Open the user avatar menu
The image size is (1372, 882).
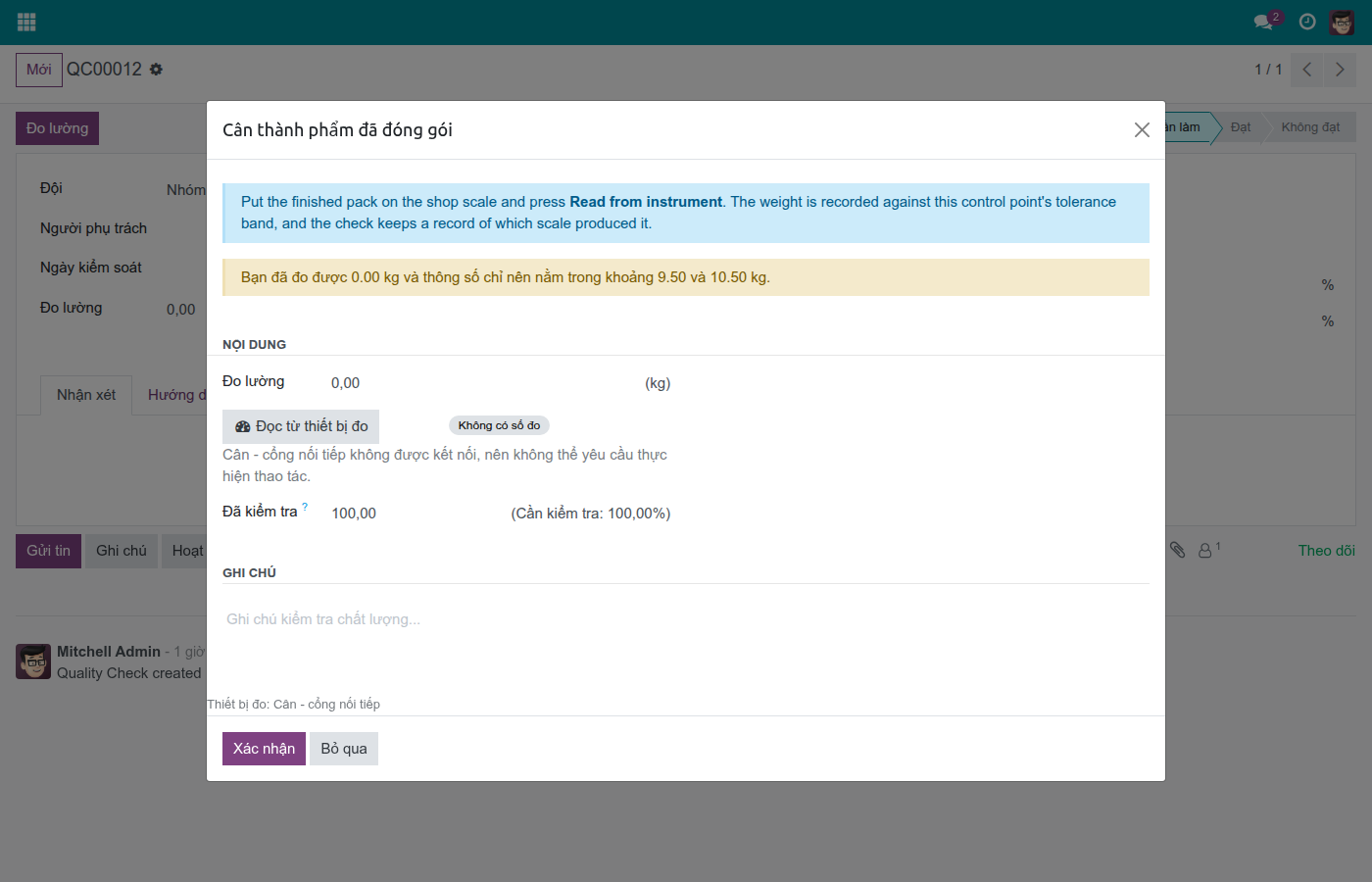[x=1342, y=22]
